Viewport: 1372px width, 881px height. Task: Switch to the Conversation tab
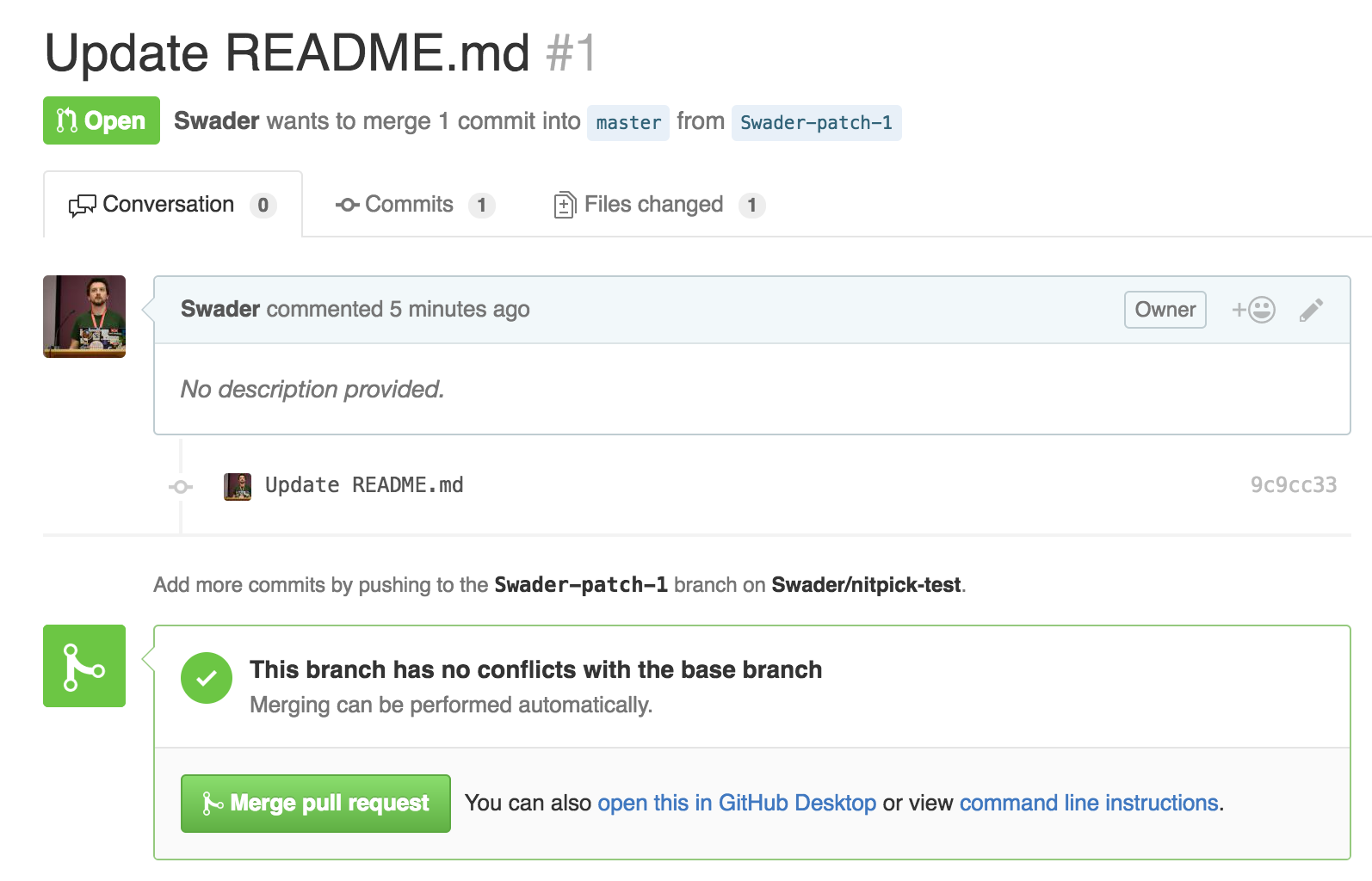(x=173, y=205)
